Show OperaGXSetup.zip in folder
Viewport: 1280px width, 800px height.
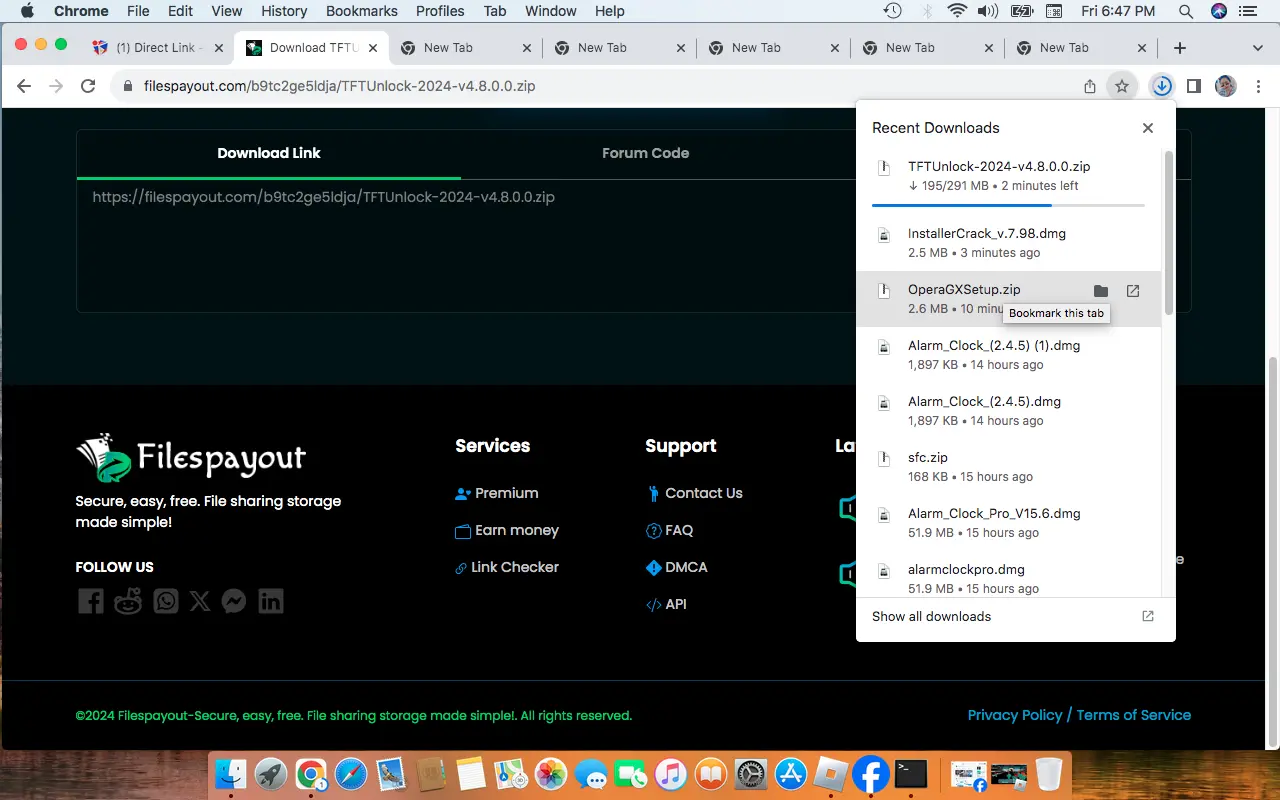tap(1101, 291)
